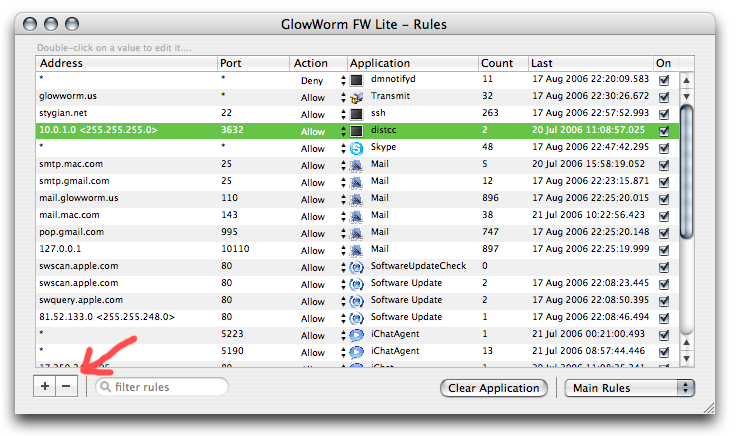Toggle On checkbox for SoftwareUpdateCheck rule
Screen dimensions: 738x436
664,267
